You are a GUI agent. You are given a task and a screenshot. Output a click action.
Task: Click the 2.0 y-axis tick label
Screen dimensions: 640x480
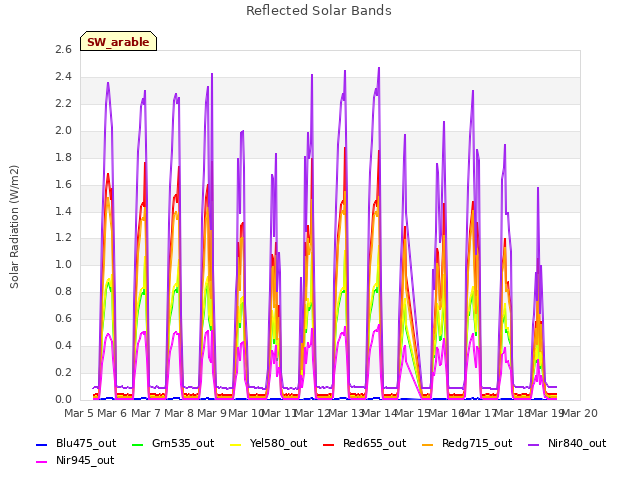(64, 130)
